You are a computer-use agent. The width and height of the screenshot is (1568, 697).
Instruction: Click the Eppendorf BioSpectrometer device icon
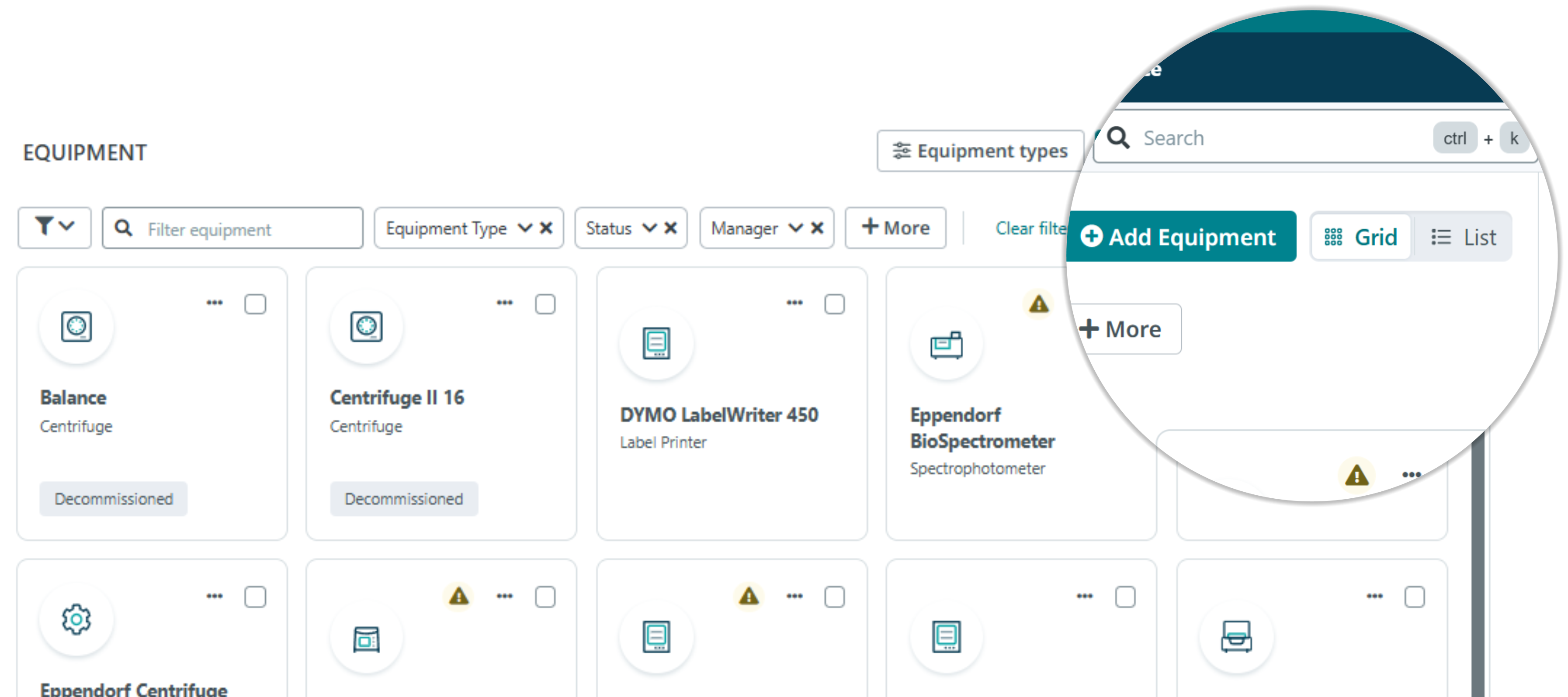click(947, 345)
